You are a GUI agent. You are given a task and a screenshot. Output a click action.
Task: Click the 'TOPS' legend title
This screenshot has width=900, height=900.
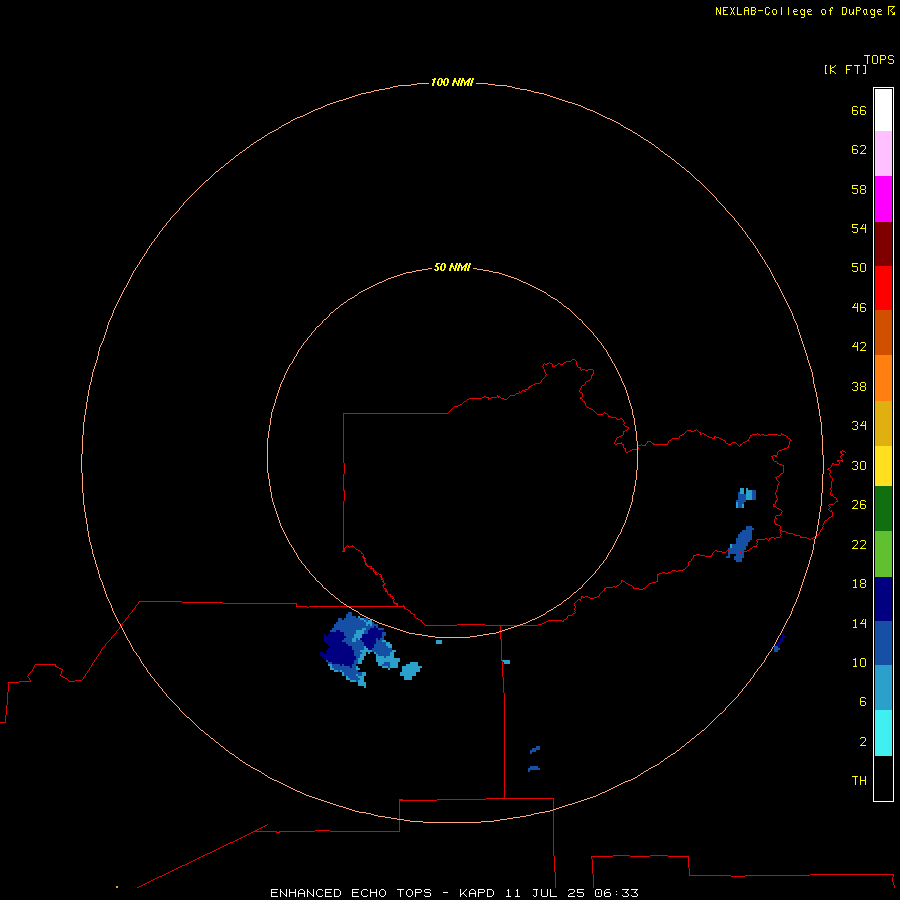879,59
